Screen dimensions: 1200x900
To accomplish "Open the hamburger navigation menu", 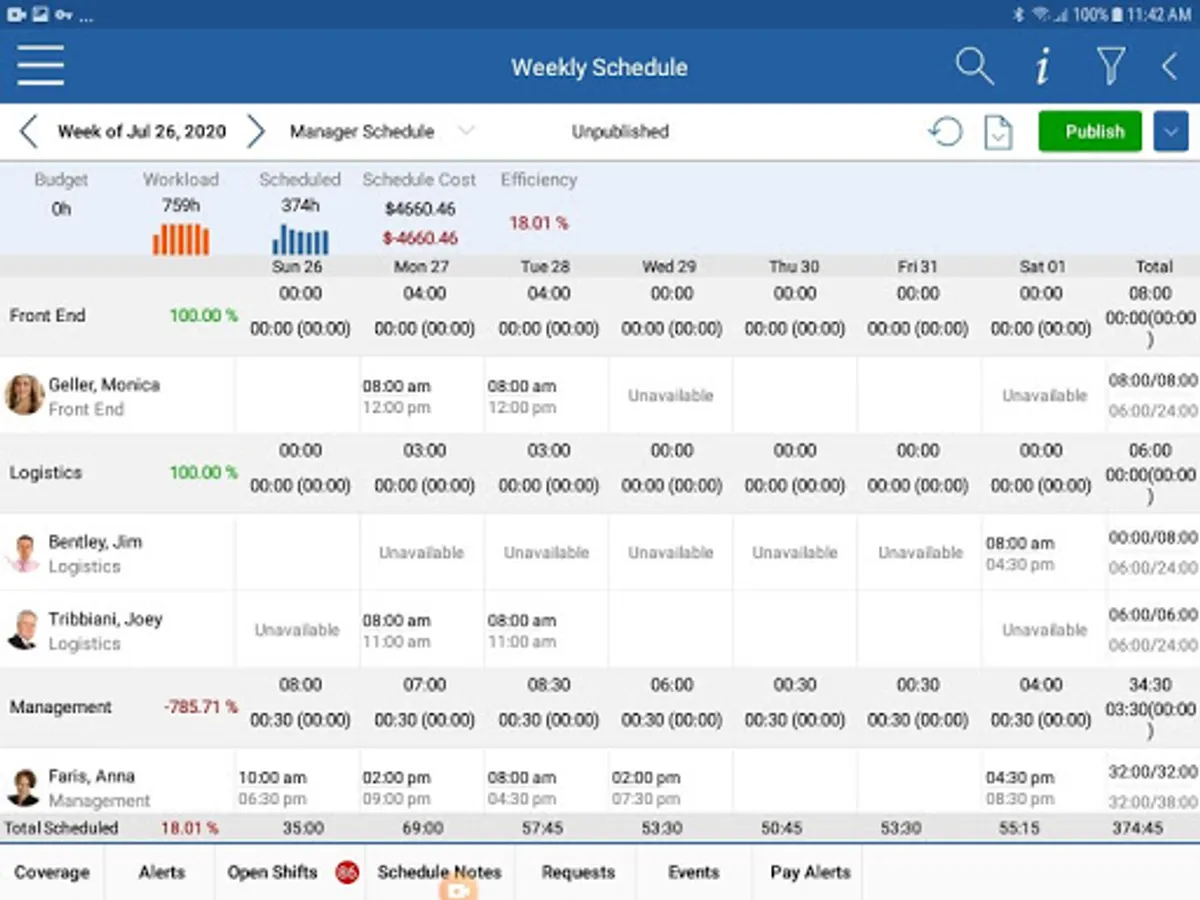I will click(x=41, y=66).
